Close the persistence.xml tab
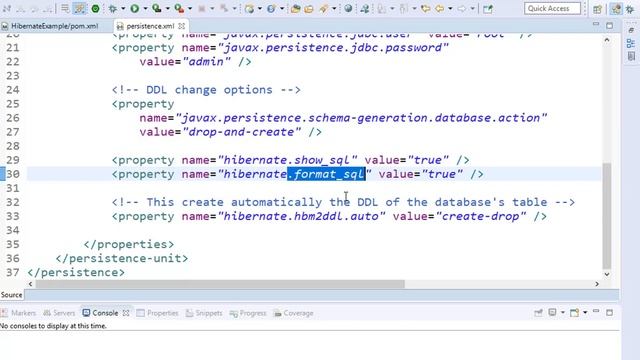This screenshot has width=640, height=360. click(182, 26)
